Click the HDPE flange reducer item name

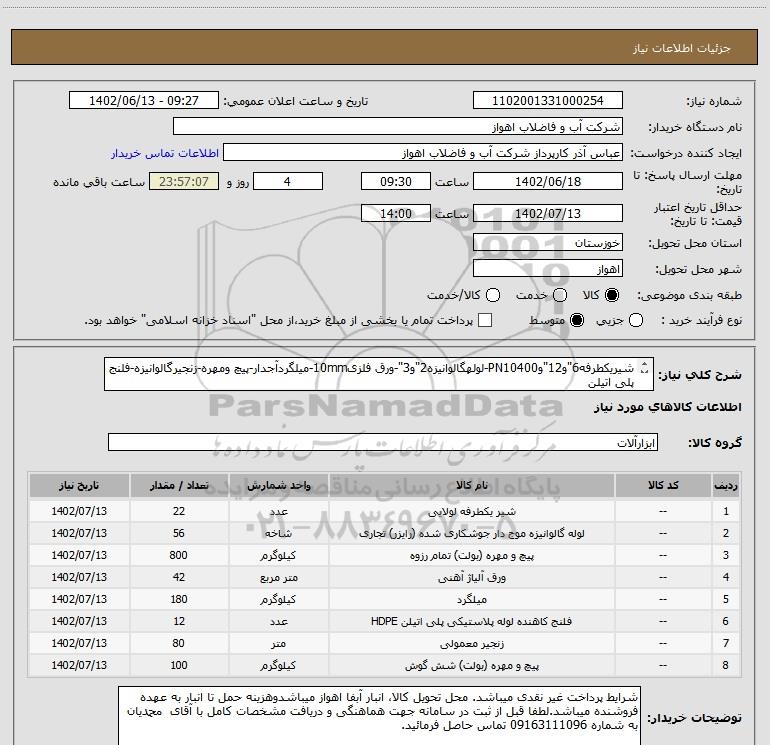[x=471, y=621]
